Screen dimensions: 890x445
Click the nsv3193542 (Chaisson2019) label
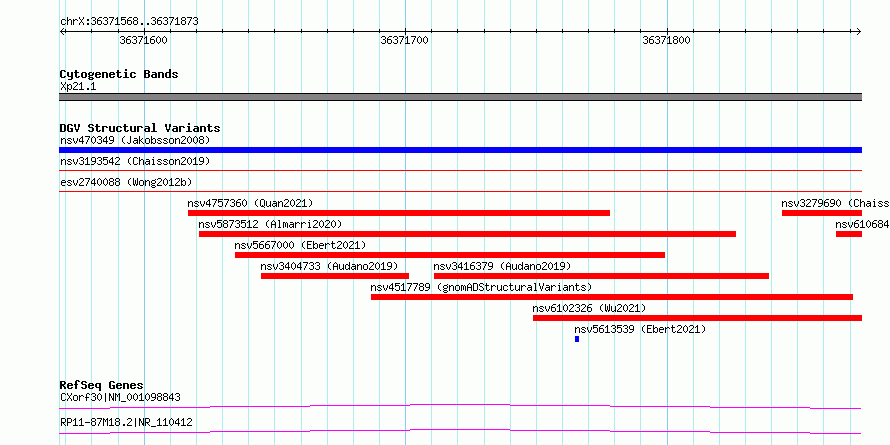tap(135, 161)
